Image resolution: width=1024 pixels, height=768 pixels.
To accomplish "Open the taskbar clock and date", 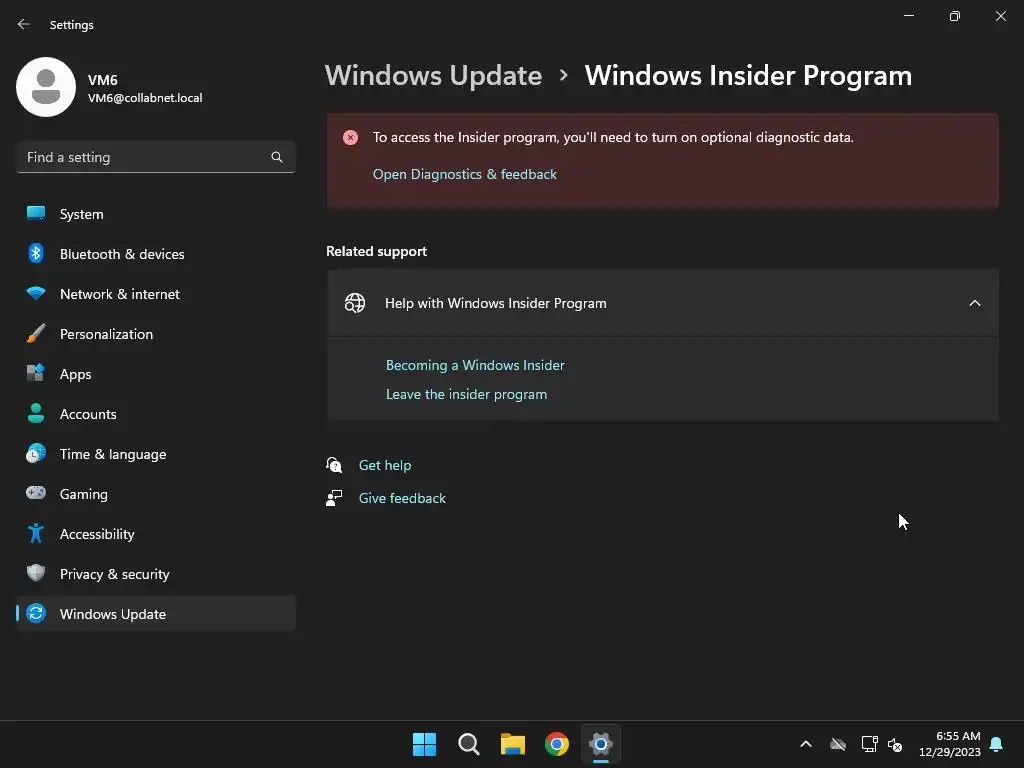I will pos(950,744).
